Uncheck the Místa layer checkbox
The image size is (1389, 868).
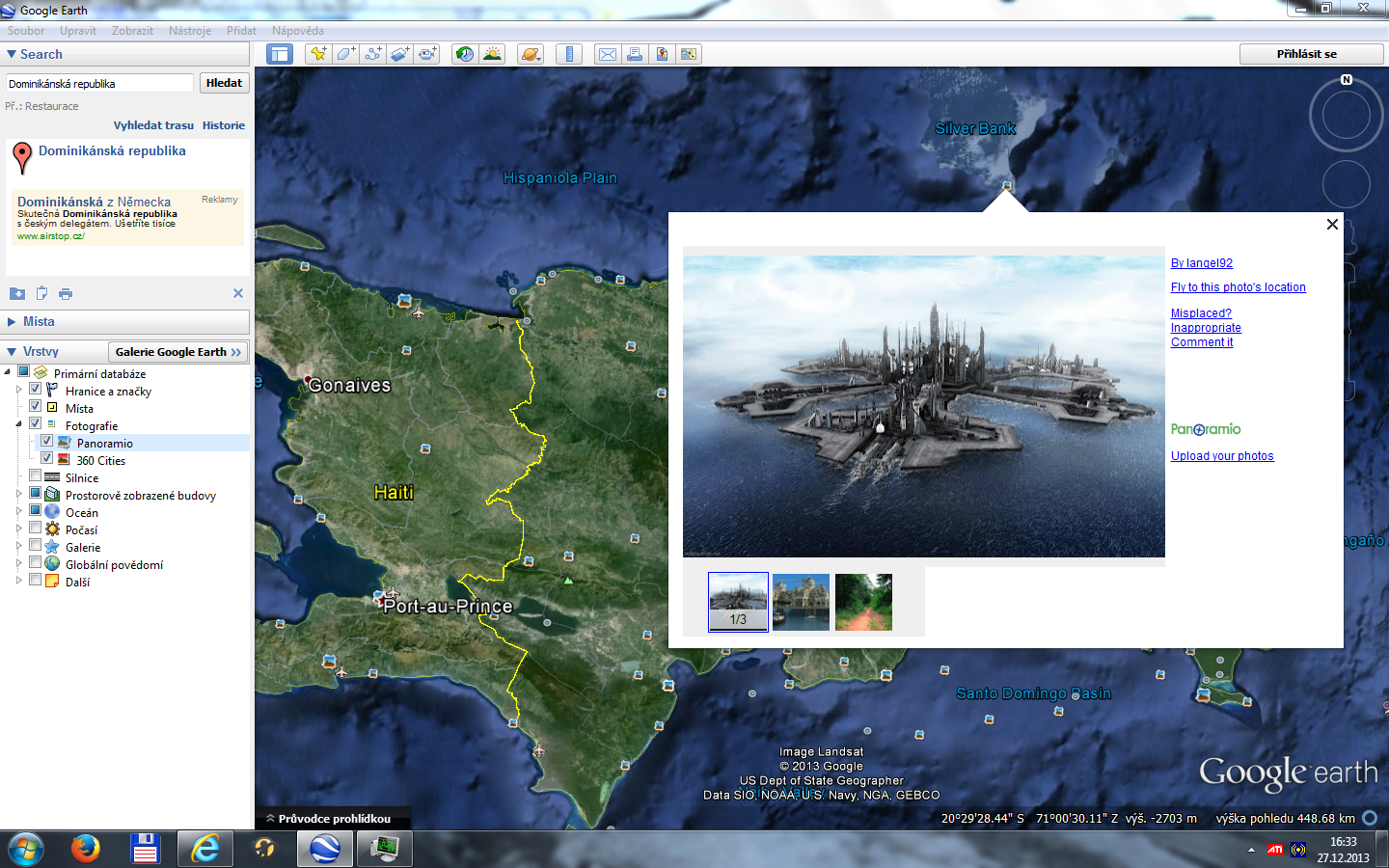(x=36, y=407)
